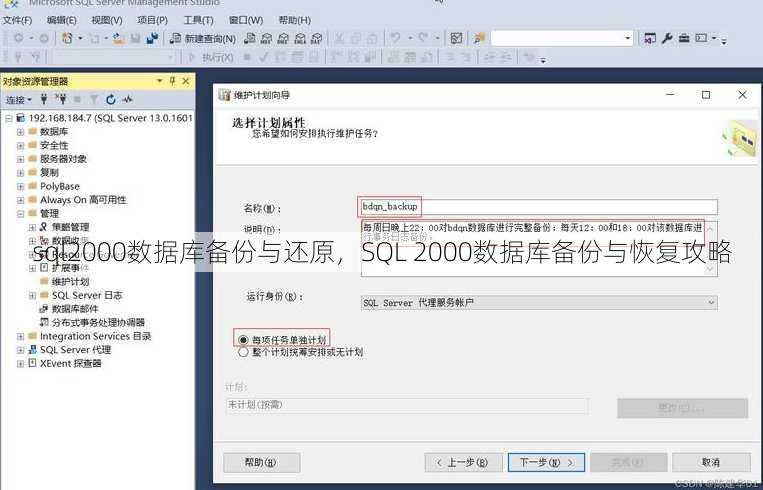Click the 帮助(H) wizard button
This screenshot has width=763, height=490.
tap(261, 462)
